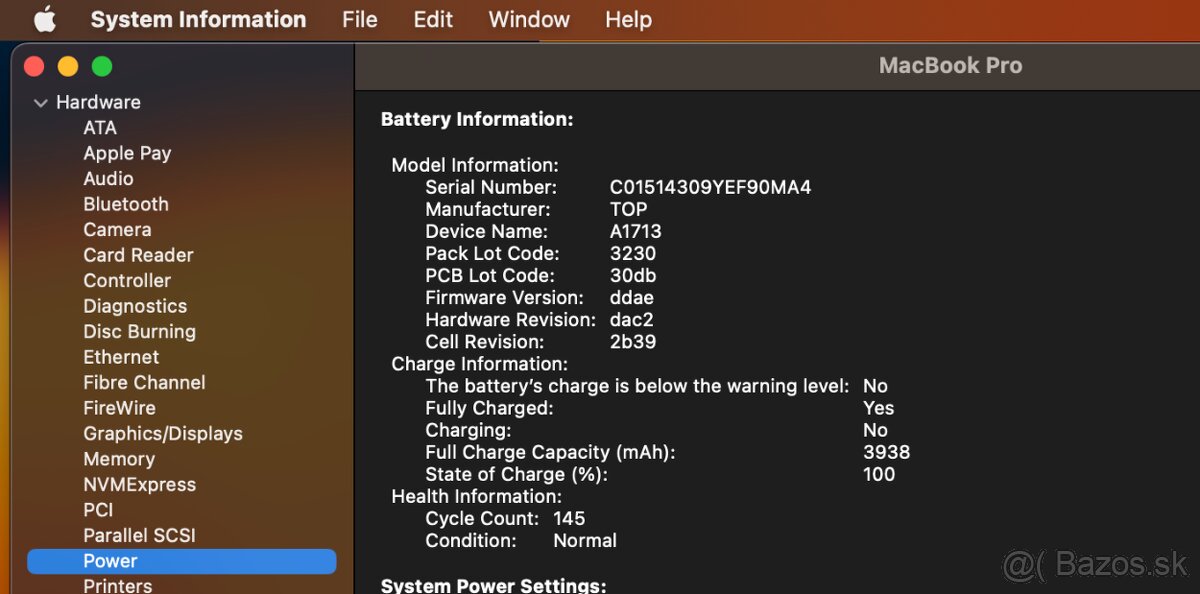View Apple Pay hardware details
The height and width of the screenshot is (594, 1200).
(x=127, y=153)
